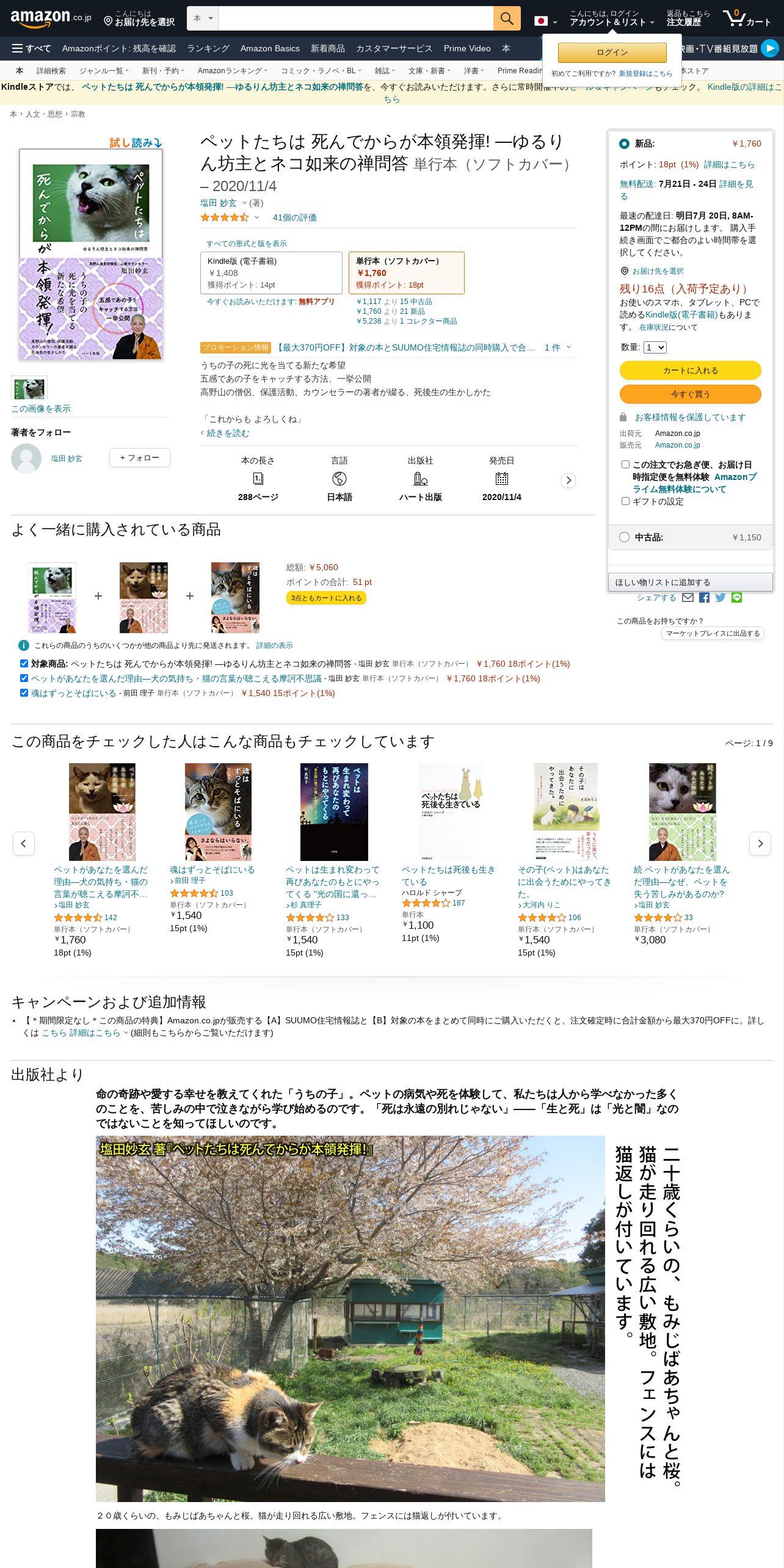Select the 新品 radio option
784x1568 pixels.
click(x=624, y=143)
